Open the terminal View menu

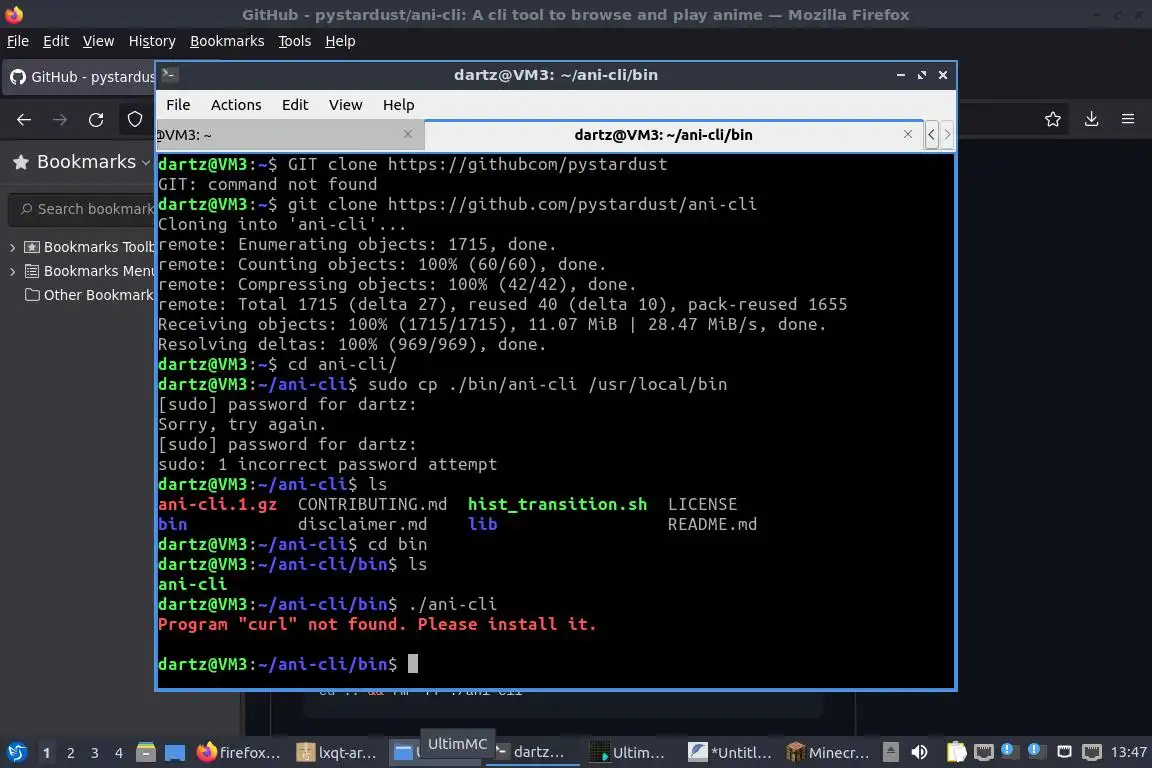pos(345,105)
